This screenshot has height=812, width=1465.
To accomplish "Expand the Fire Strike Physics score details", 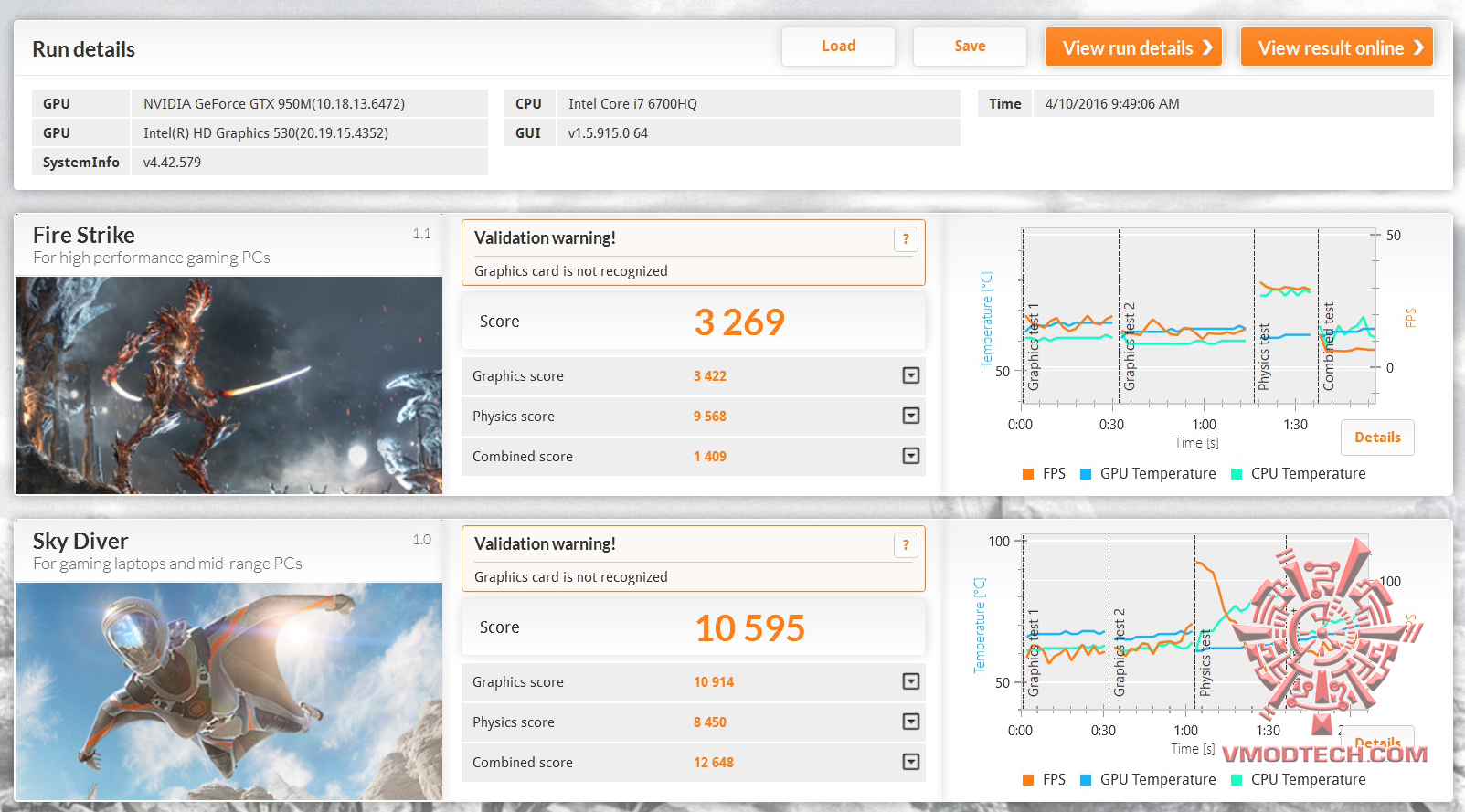I will (x=911, y=416).
